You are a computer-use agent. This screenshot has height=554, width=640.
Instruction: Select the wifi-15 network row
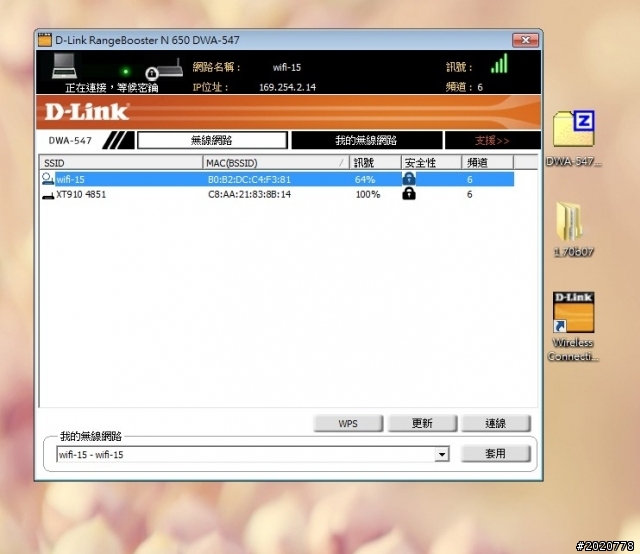277,179
